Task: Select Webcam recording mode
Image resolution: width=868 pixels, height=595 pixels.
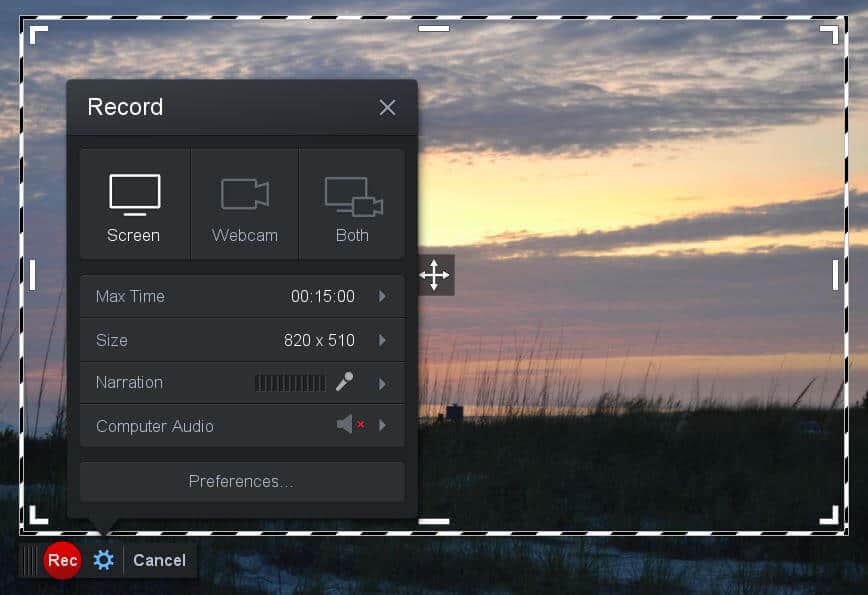Action: tap(245, 204)
